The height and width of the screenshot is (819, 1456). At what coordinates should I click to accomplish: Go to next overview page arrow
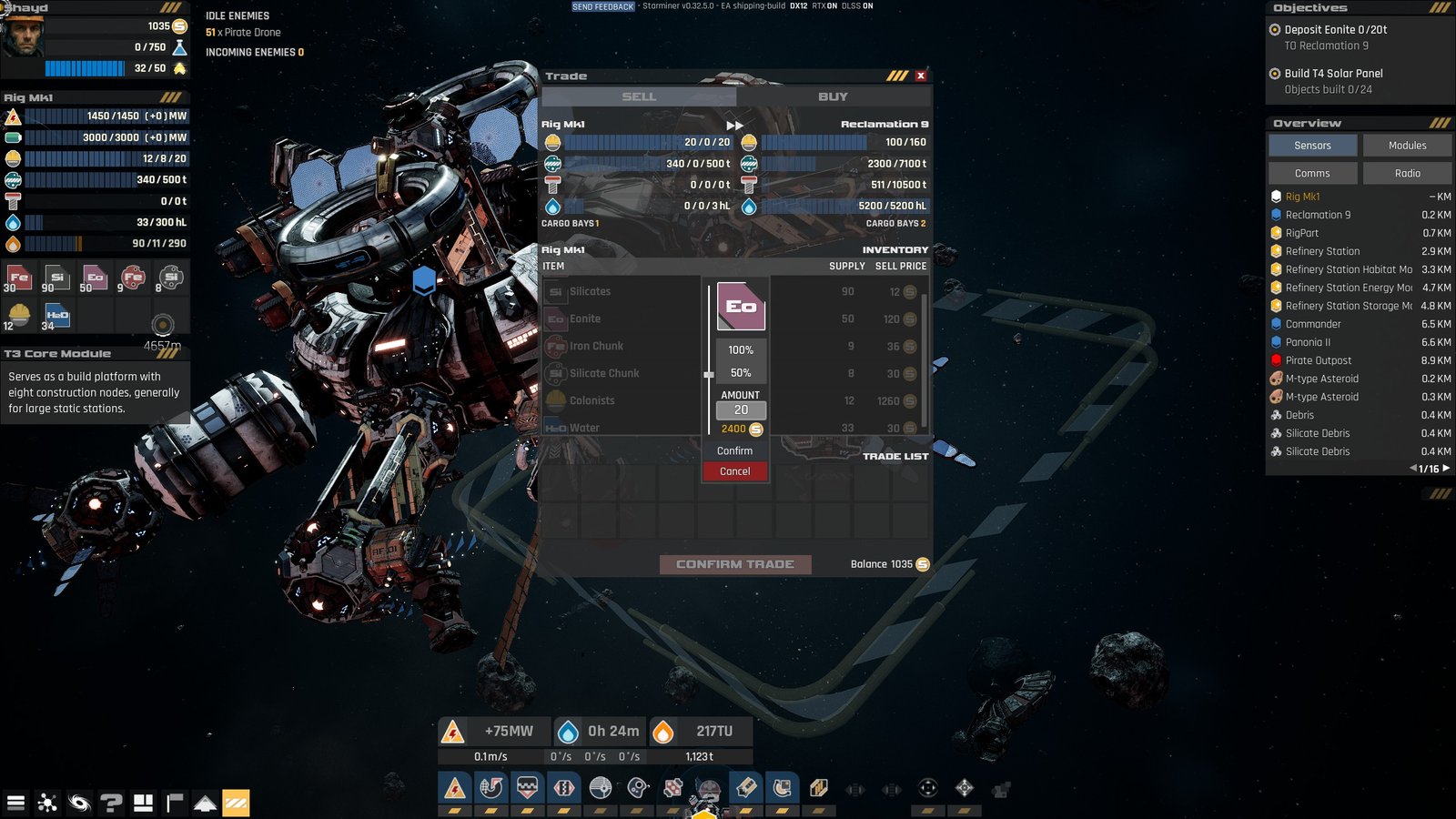[x=1446, y=469]
